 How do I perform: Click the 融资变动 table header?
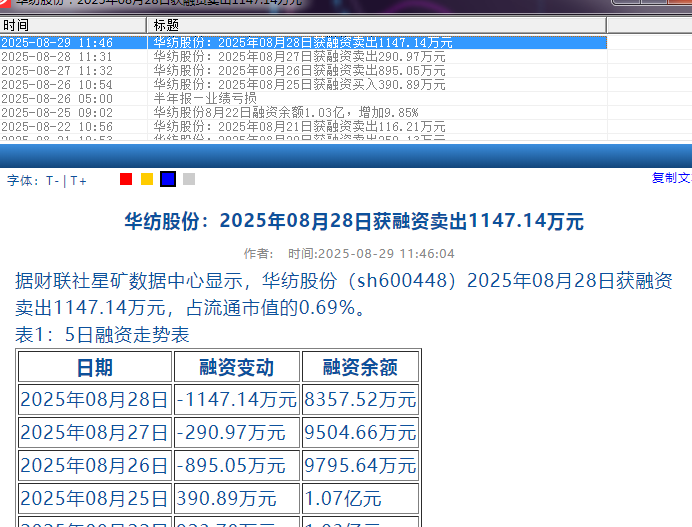237,367
